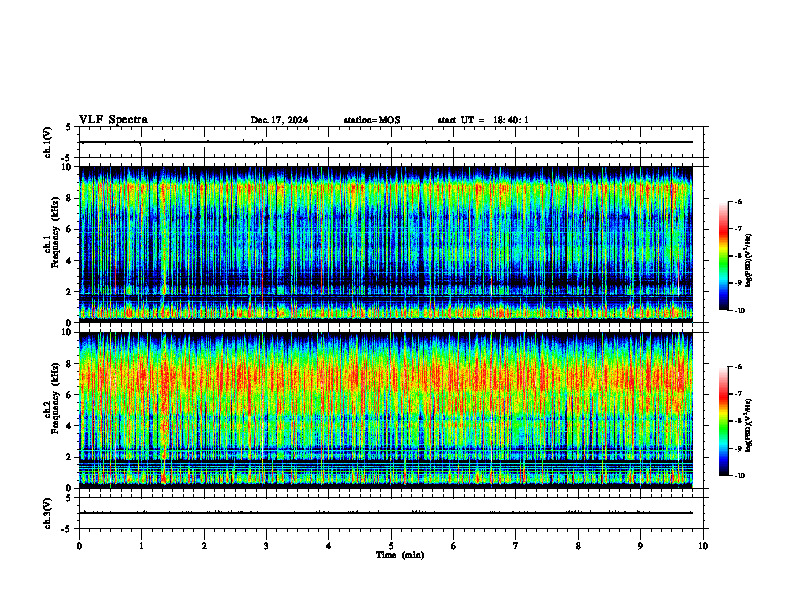Click time-axis tick label '4'
Screen dimensions: 792x612
pyautogui.click(x=329, y=546)
